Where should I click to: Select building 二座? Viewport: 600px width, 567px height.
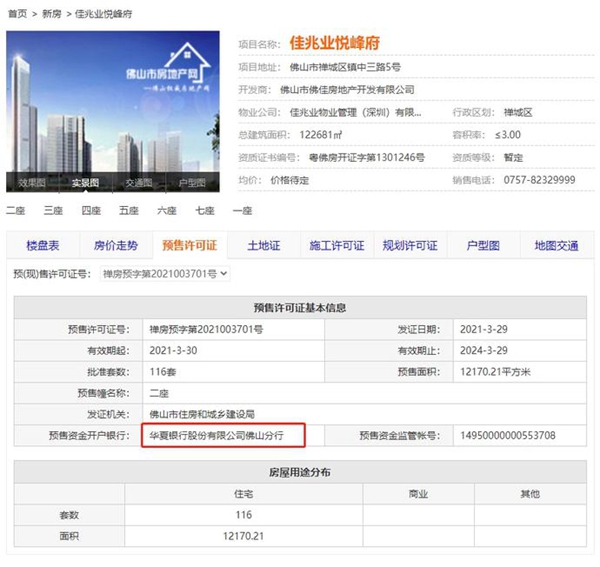click(15, 210)
